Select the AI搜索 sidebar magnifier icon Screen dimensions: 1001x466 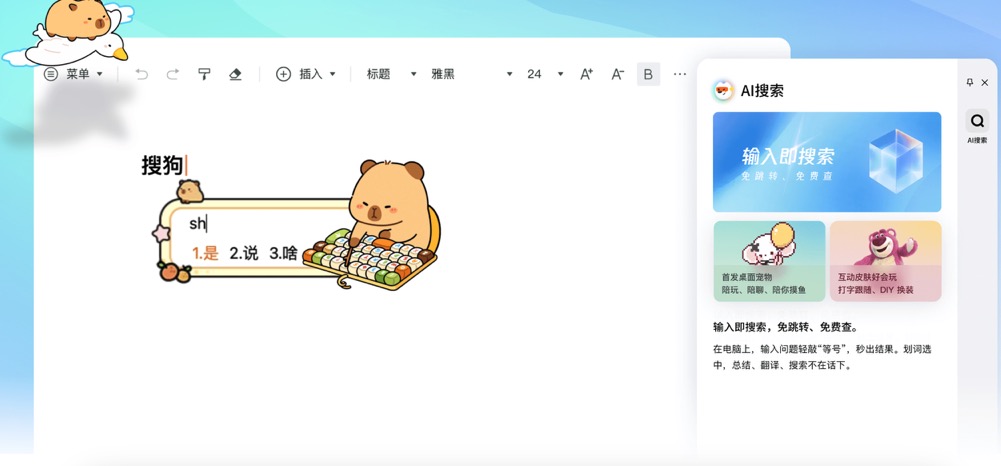pos(977,121)
